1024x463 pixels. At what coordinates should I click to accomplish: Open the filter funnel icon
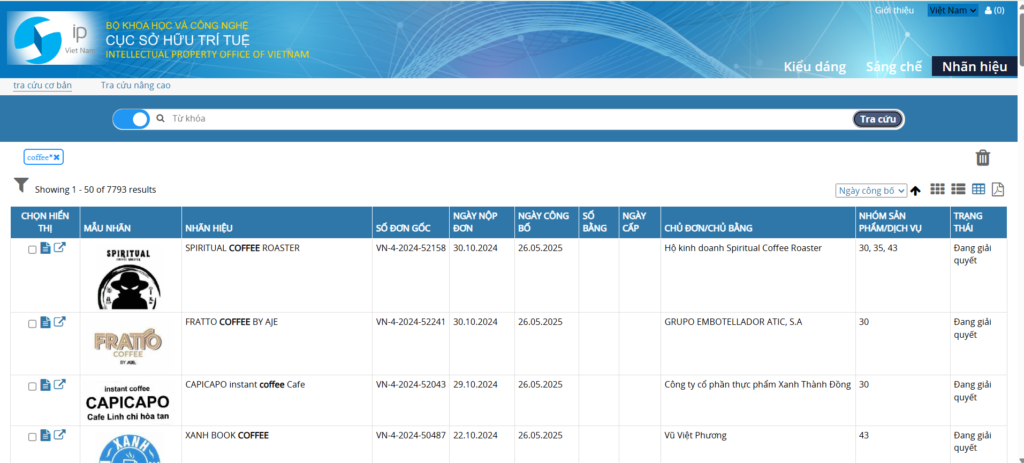(21, 186)
